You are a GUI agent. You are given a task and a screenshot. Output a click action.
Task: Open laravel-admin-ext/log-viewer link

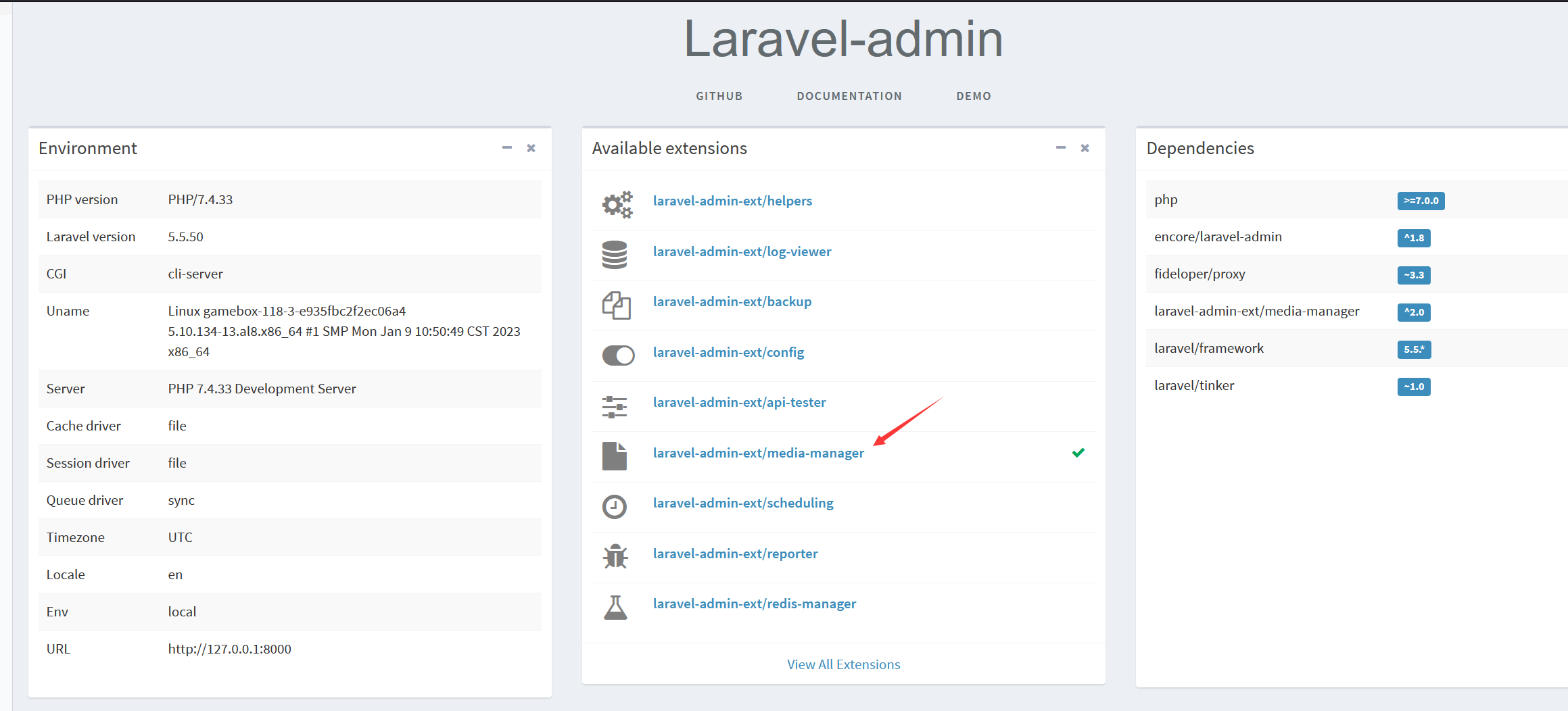(x=742, y=251)
